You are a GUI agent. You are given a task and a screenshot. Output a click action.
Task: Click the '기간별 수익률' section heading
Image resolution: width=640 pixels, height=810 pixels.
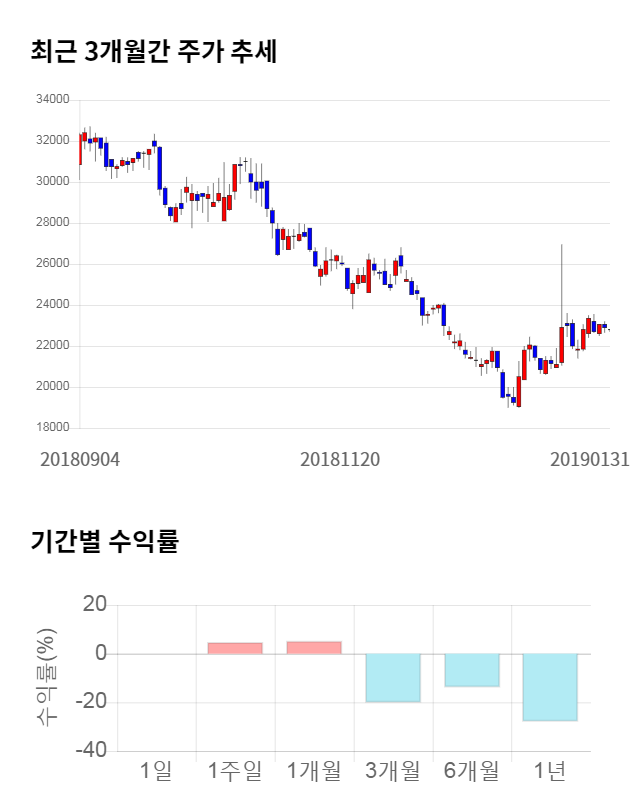(104, 542)
